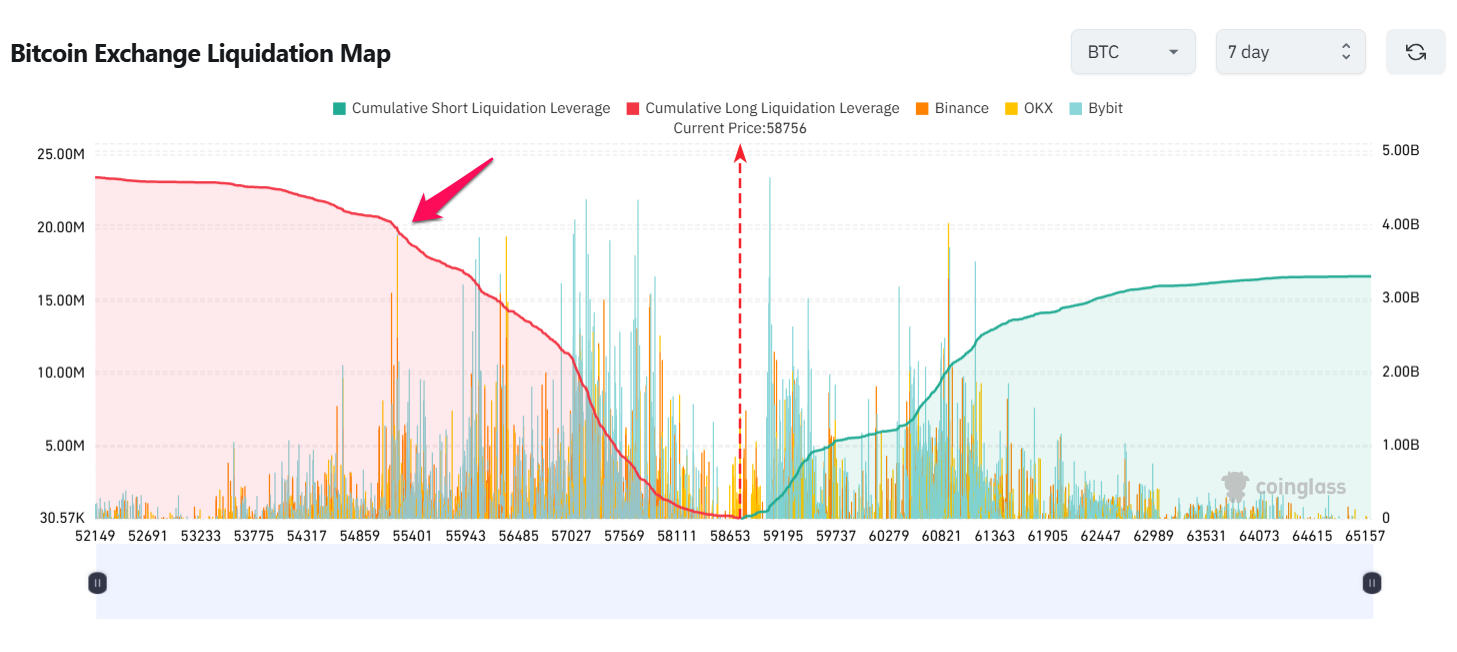Toggle Cumulative Short Liquidation Leverage legend
The width and height of the screenshot is (1457, 652).
coord(471,108)
